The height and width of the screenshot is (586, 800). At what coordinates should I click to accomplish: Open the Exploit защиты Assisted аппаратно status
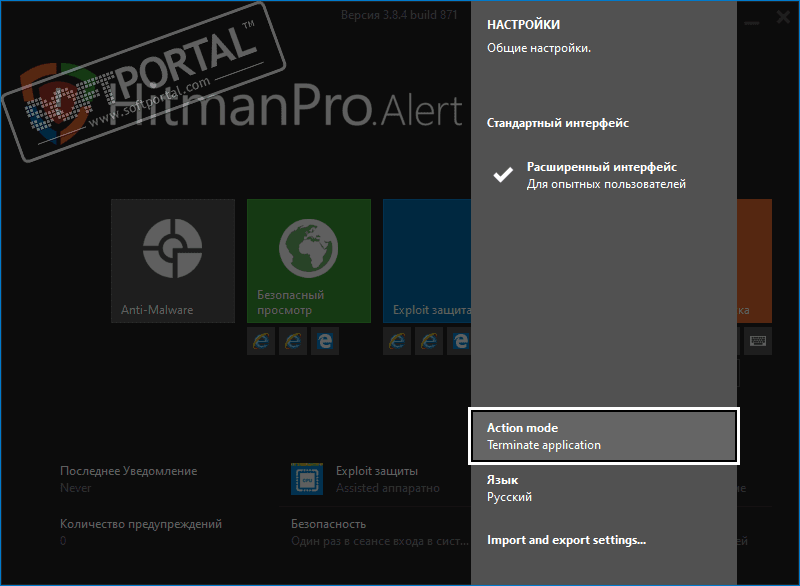point(388,479)
